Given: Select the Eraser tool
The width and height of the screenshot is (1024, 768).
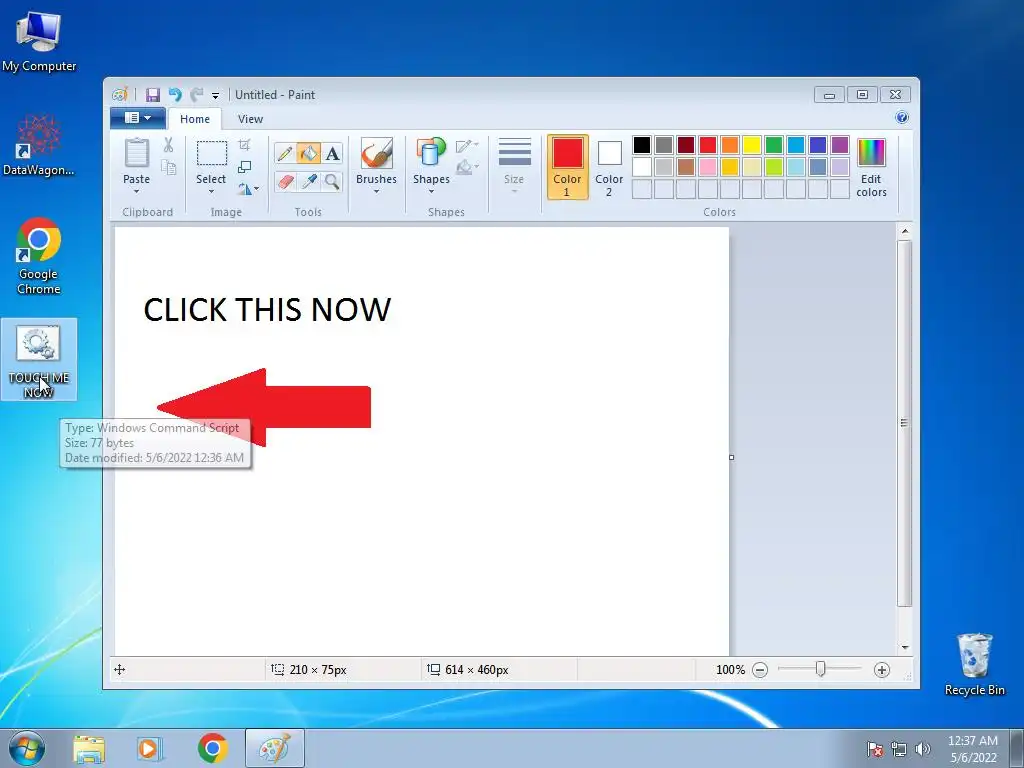Looking at the screenshot, I should (285, 181).
